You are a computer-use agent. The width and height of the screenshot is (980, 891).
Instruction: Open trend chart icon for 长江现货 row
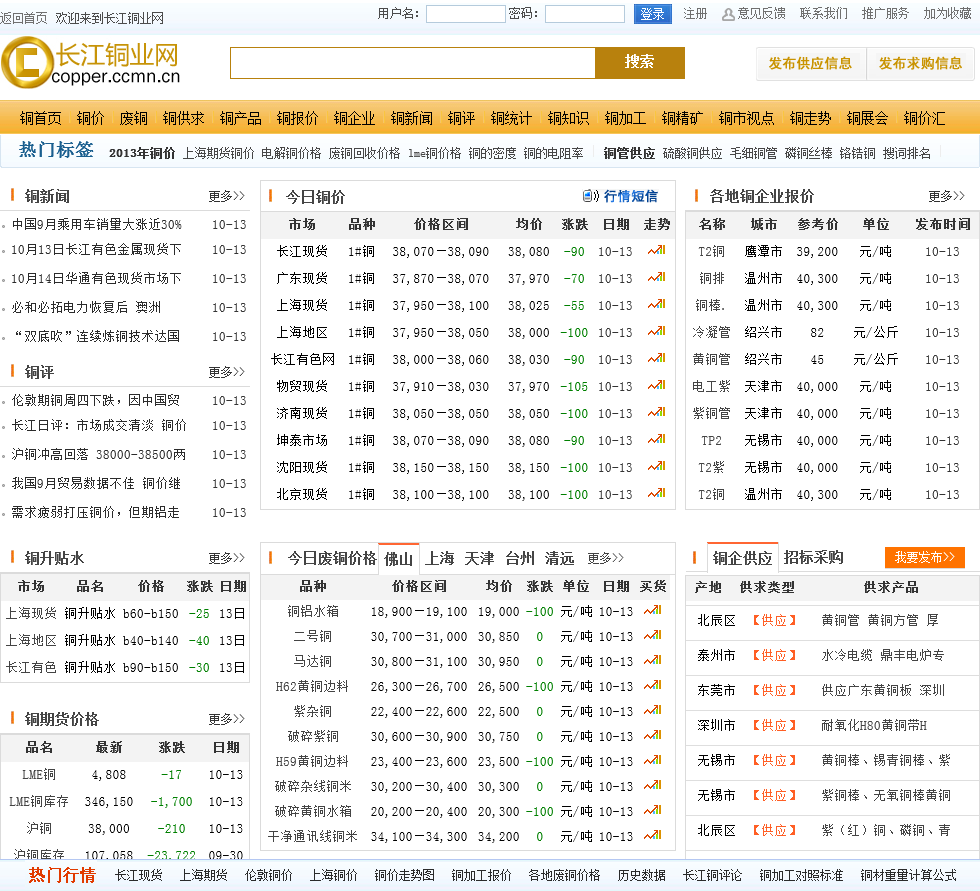click(x=656, y=251)
